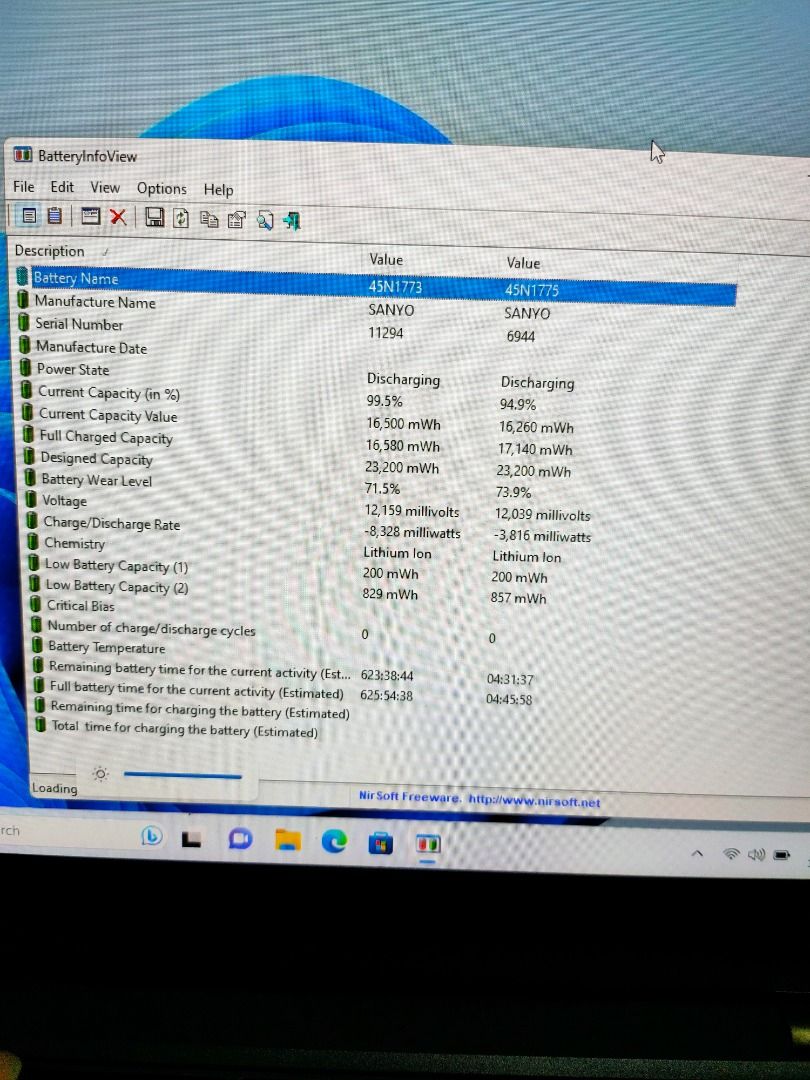The image size is (810, 1080).
Task: Save the battery report with floppy disk icon
Action: pyautogui.click(x=155, y=217)
